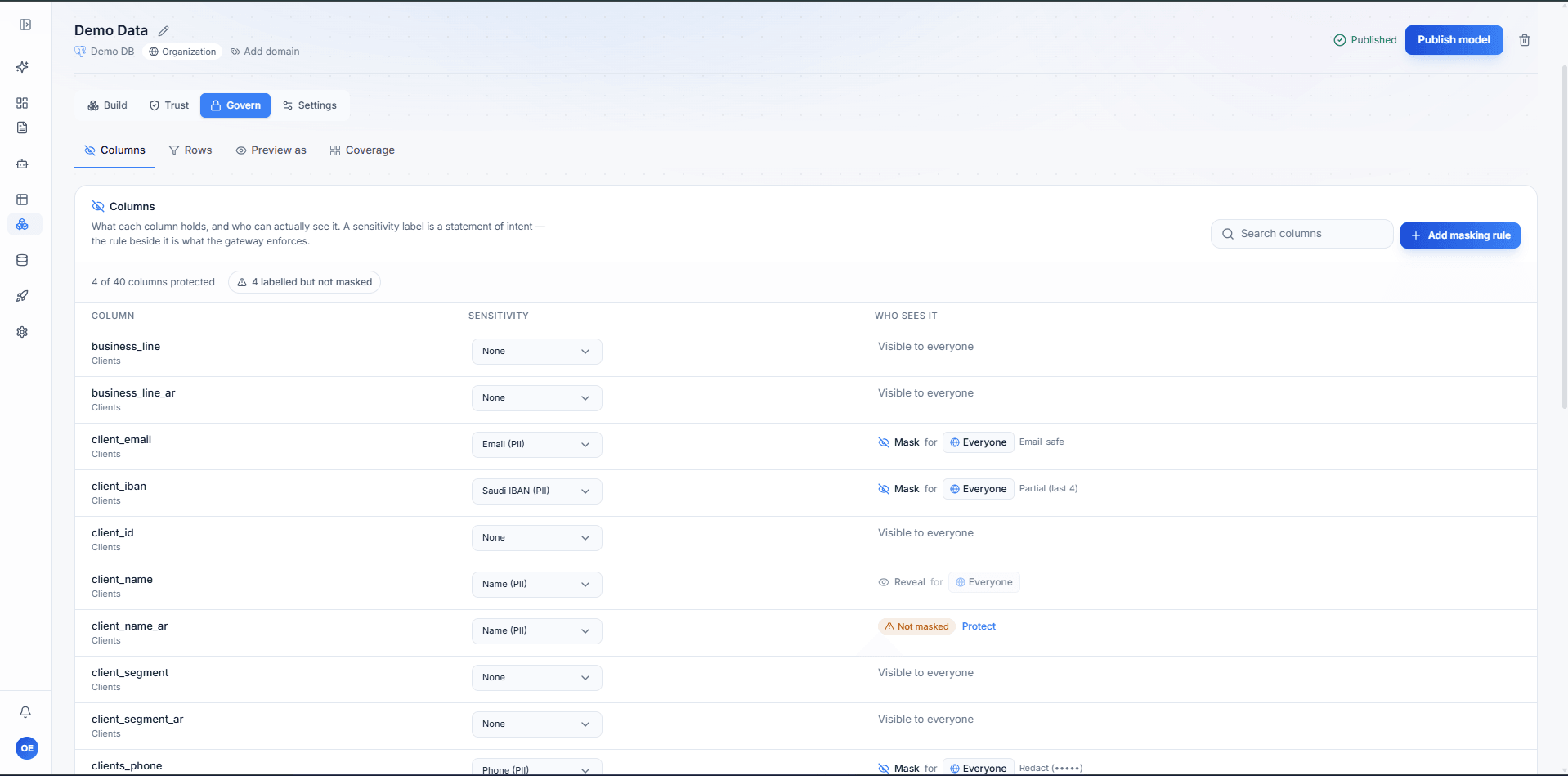The image size is (1568, 776).
Task: Click the Add domain link
Action: point(265,52)
